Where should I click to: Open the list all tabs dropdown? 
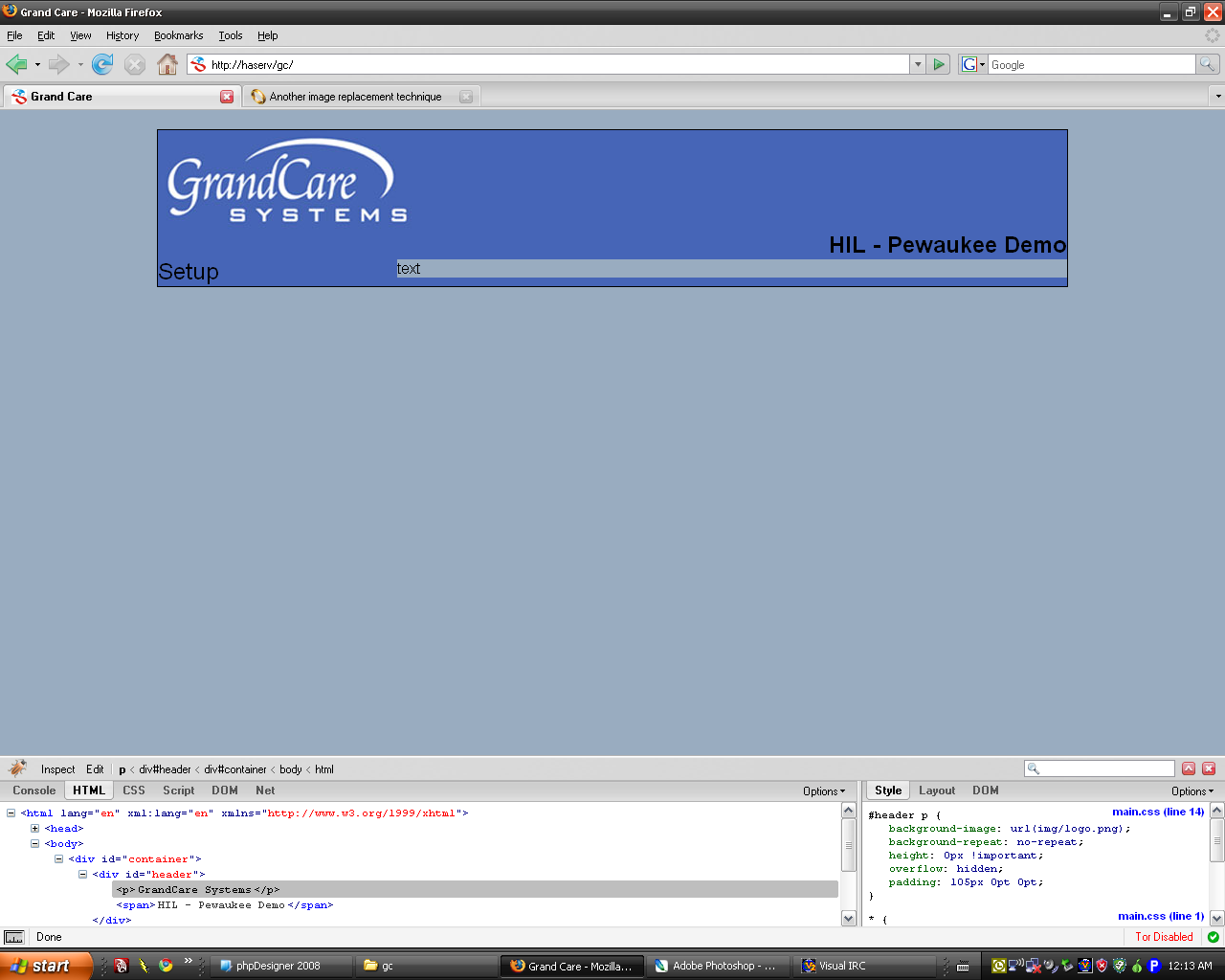tap(1217, 96)
